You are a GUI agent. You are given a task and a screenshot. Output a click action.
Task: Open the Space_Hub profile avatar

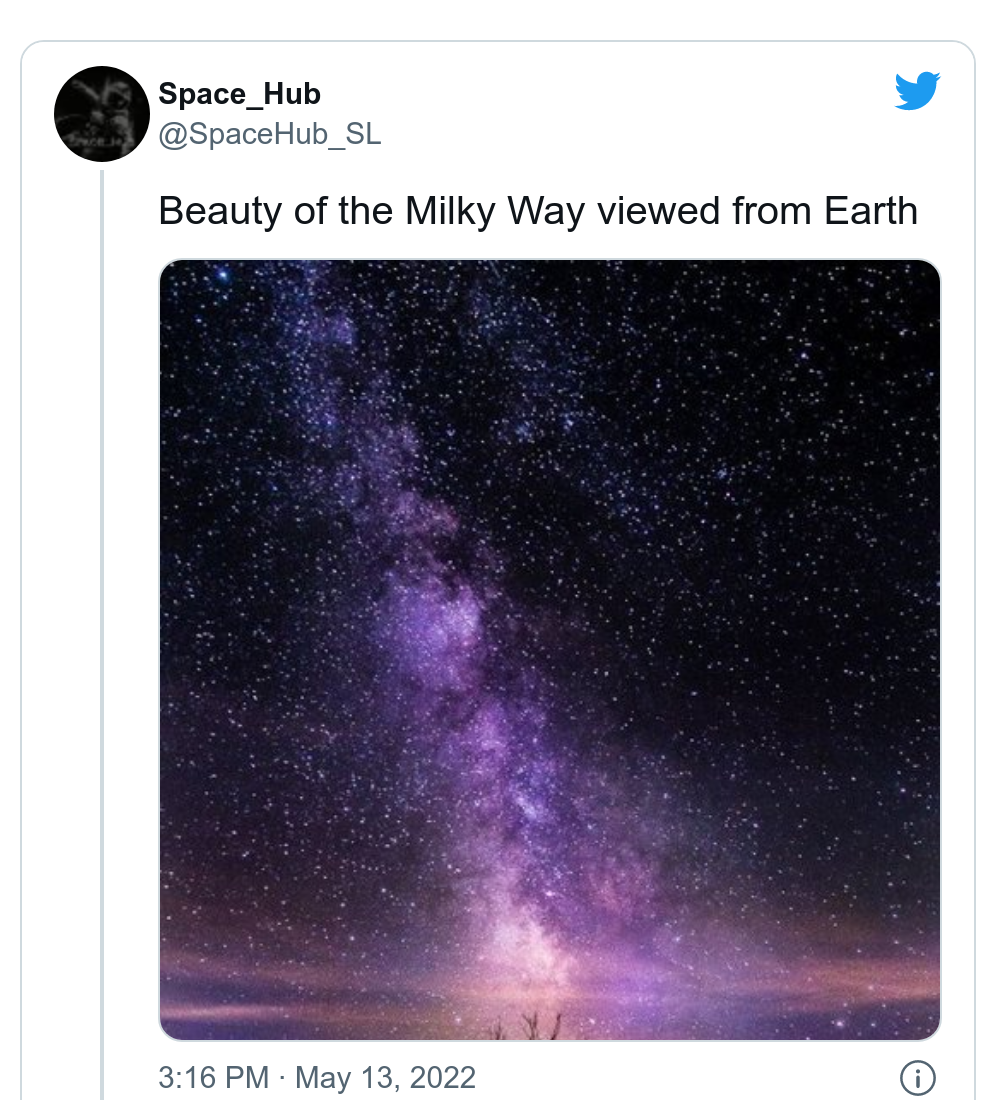click(x=102, y=114)
